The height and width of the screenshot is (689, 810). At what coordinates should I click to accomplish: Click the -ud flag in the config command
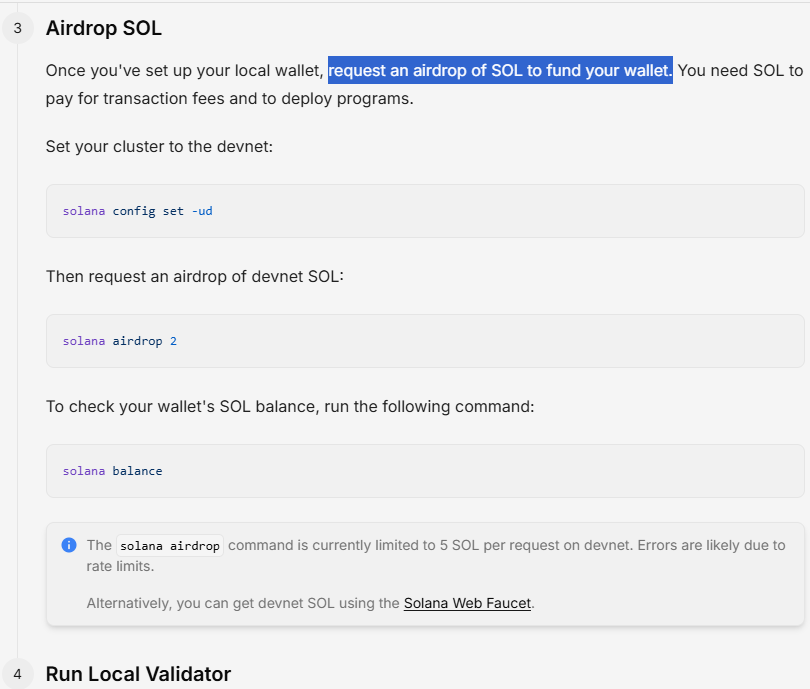click(x=202, y=211)
